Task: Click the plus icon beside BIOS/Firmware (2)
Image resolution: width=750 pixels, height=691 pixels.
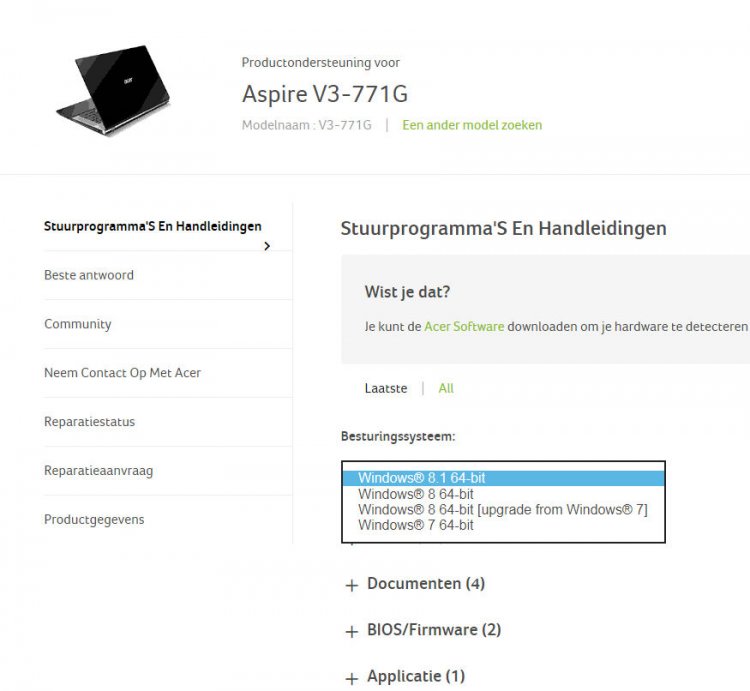Action: click(352, 632)
